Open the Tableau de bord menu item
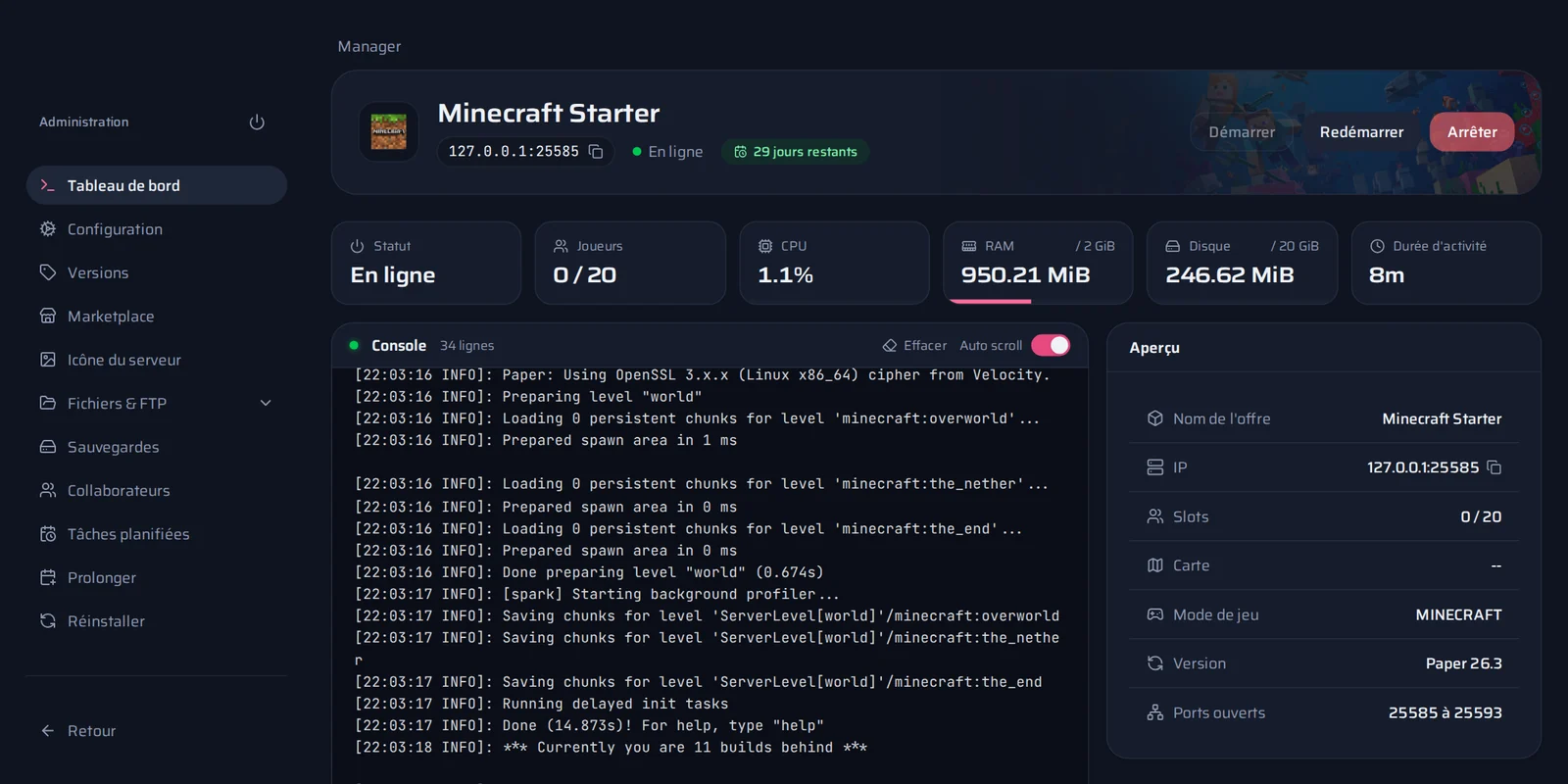 157,185
